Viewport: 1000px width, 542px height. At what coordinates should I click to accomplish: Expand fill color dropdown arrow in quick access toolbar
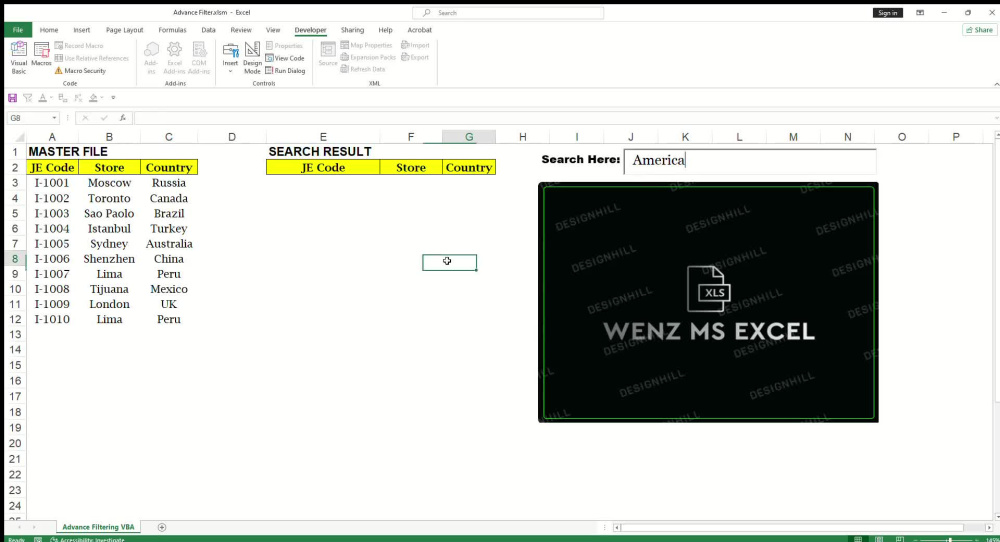coord(102,98)
